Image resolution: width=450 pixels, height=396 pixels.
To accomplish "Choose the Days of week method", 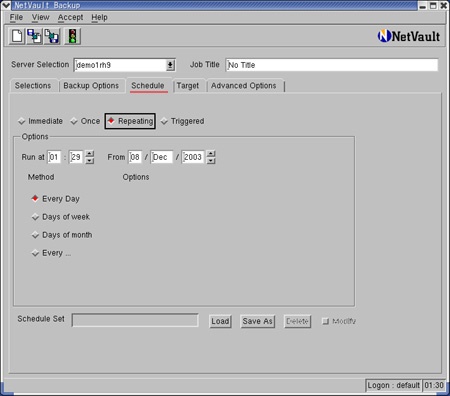I will [61, 217].
